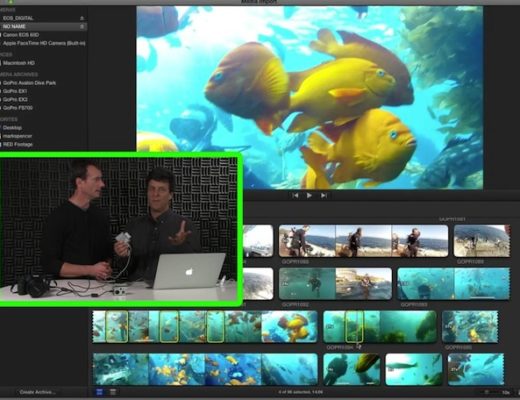Eject the NO NAME volume
Viewport: 520px width, 400px height.
click(82, 26)
